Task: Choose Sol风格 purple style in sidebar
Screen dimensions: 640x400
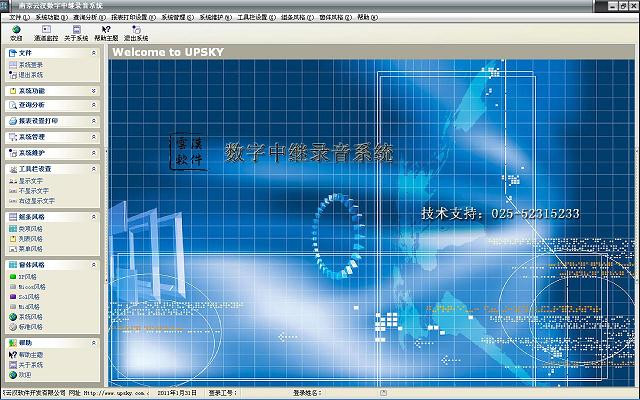Action: [30, 297]
